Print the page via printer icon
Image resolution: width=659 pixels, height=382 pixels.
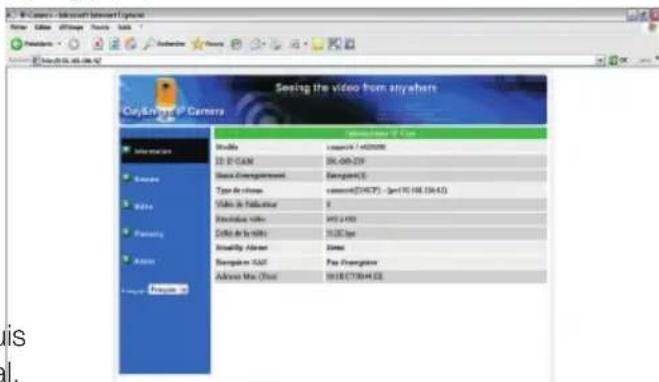point(276,44)
